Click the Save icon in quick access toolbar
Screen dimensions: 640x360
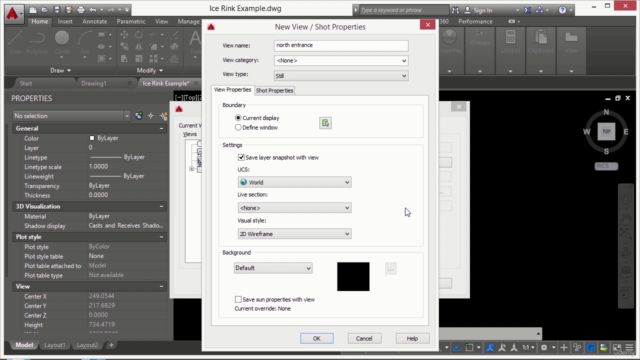[57, 10]
